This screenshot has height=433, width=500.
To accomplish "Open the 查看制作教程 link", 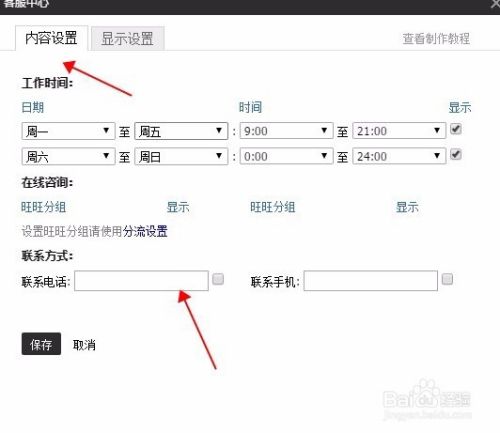I will tap(436, 39).
